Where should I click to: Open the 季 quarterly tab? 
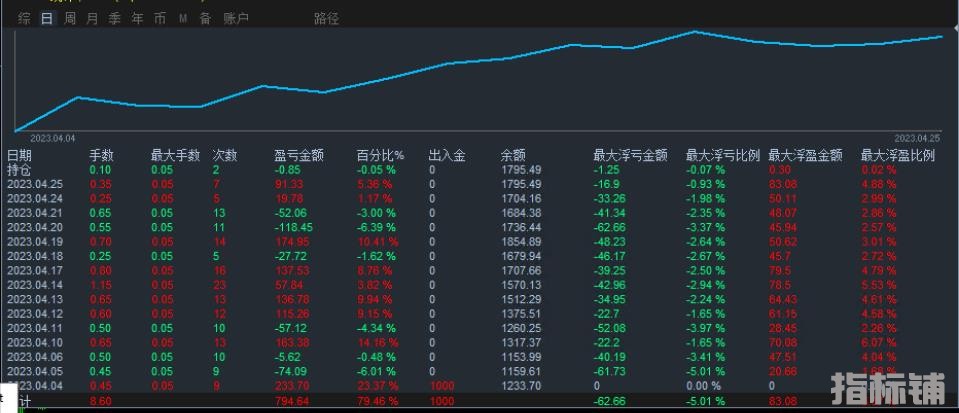114,18
